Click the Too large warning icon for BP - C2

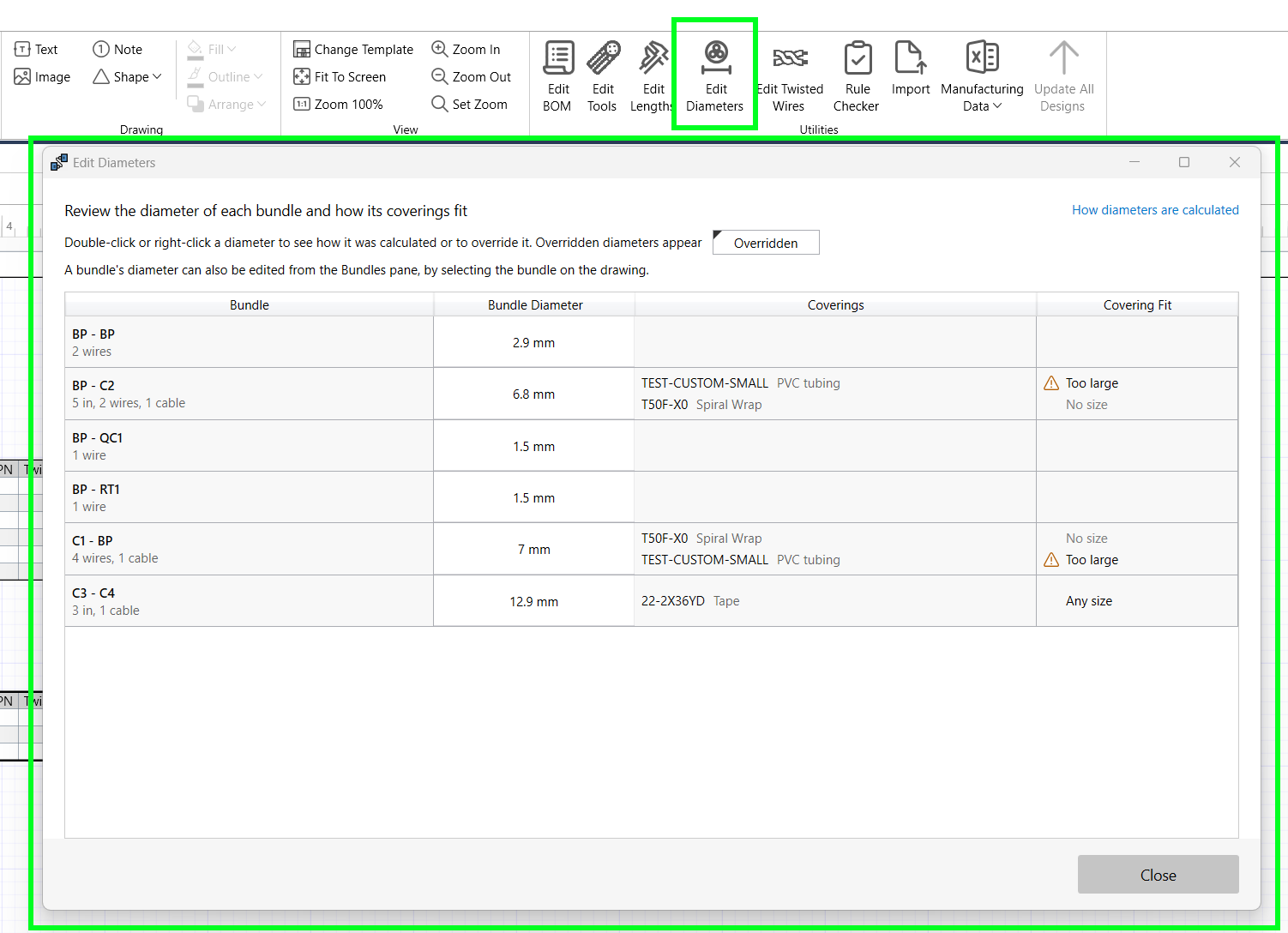pyautogui.click(x=1051, y=383)
